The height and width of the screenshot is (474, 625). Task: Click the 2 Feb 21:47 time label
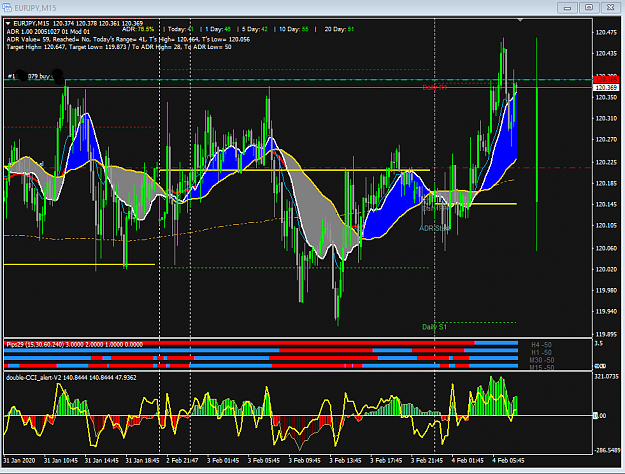click(x=182, y=460)
